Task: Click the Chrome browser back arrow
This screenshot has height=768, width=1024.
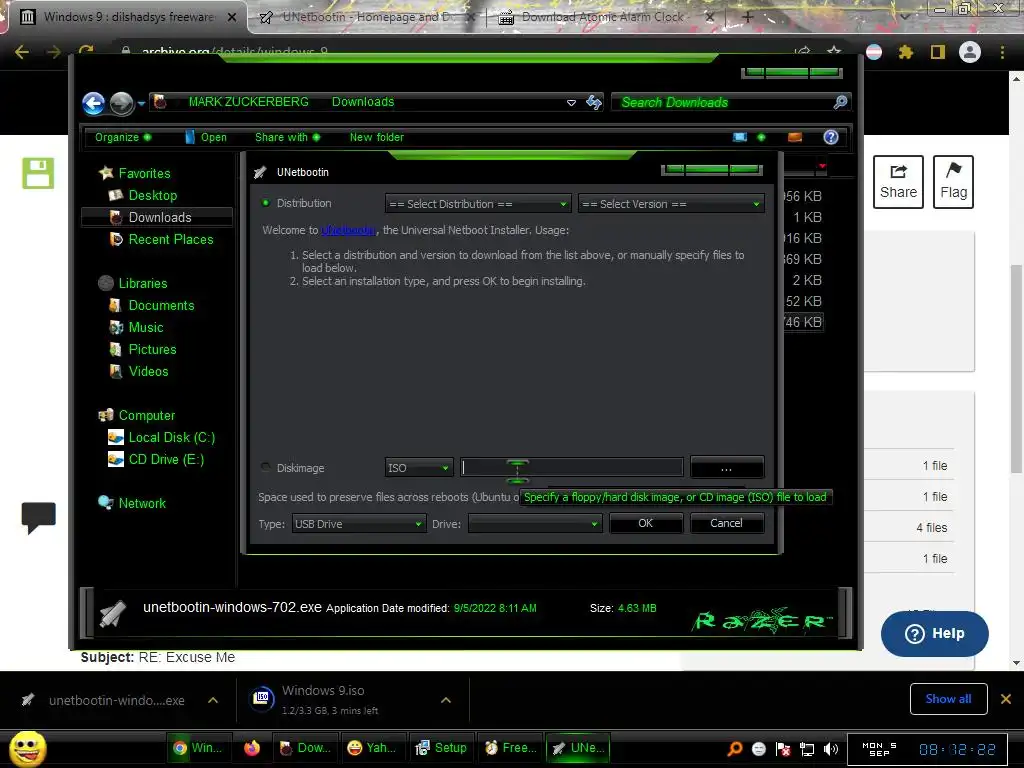Action: 22,52
